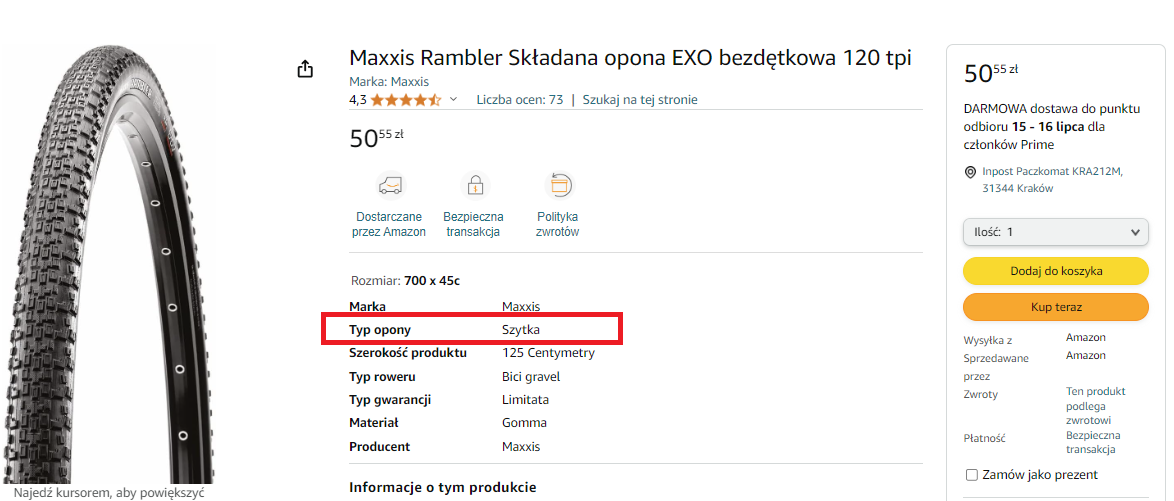Click 'Ten produkt podlega zwrotowi' link
The width and height of the screenshot is (1174, 501).
pos(1096,406)
